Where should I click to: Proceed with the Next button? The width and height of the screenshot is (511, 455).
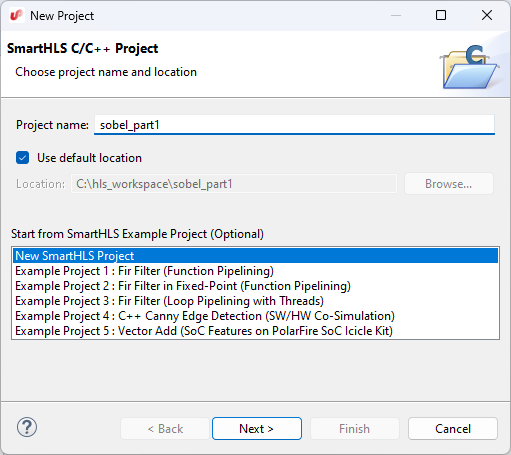pos(257,429)
